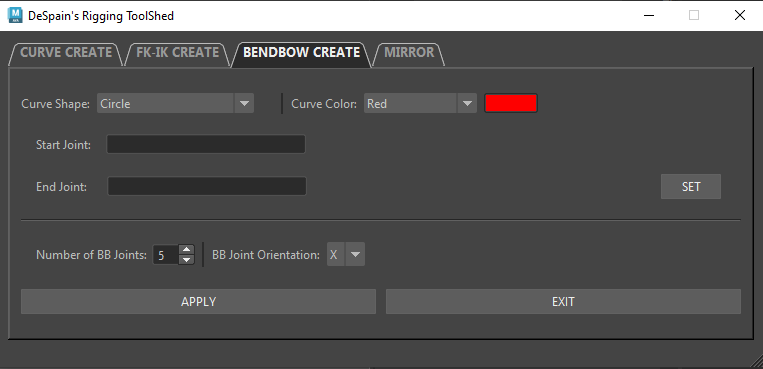The width and height of the screenshot is (763, 369).
Task: Click the 'BB Joint Orientation:' label
Action: 266,255
